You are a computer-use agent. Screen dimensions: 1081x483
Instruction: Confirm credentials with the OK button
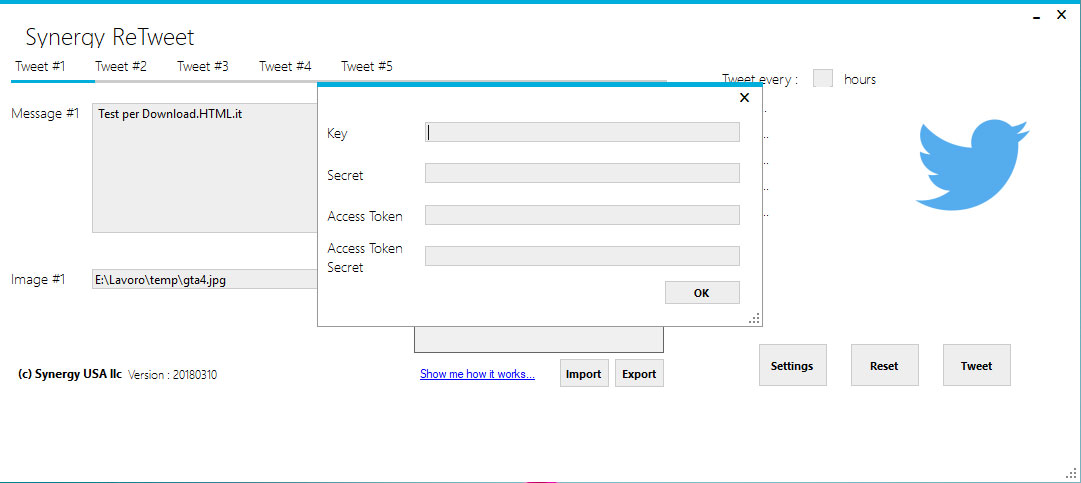[702, 293]
